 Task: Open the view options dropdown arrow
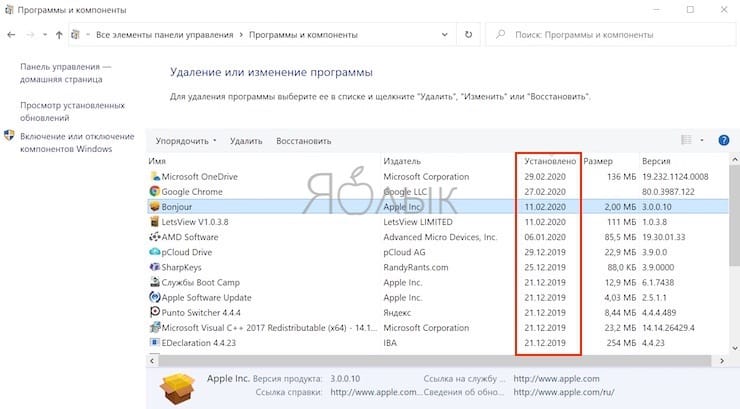(x=702, y=140)
